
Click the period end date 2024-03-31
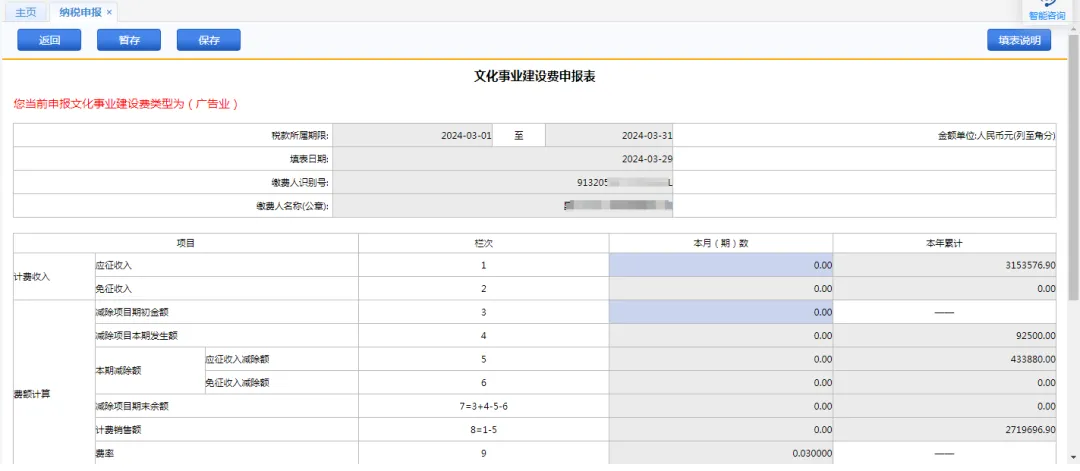pos(609,136)
